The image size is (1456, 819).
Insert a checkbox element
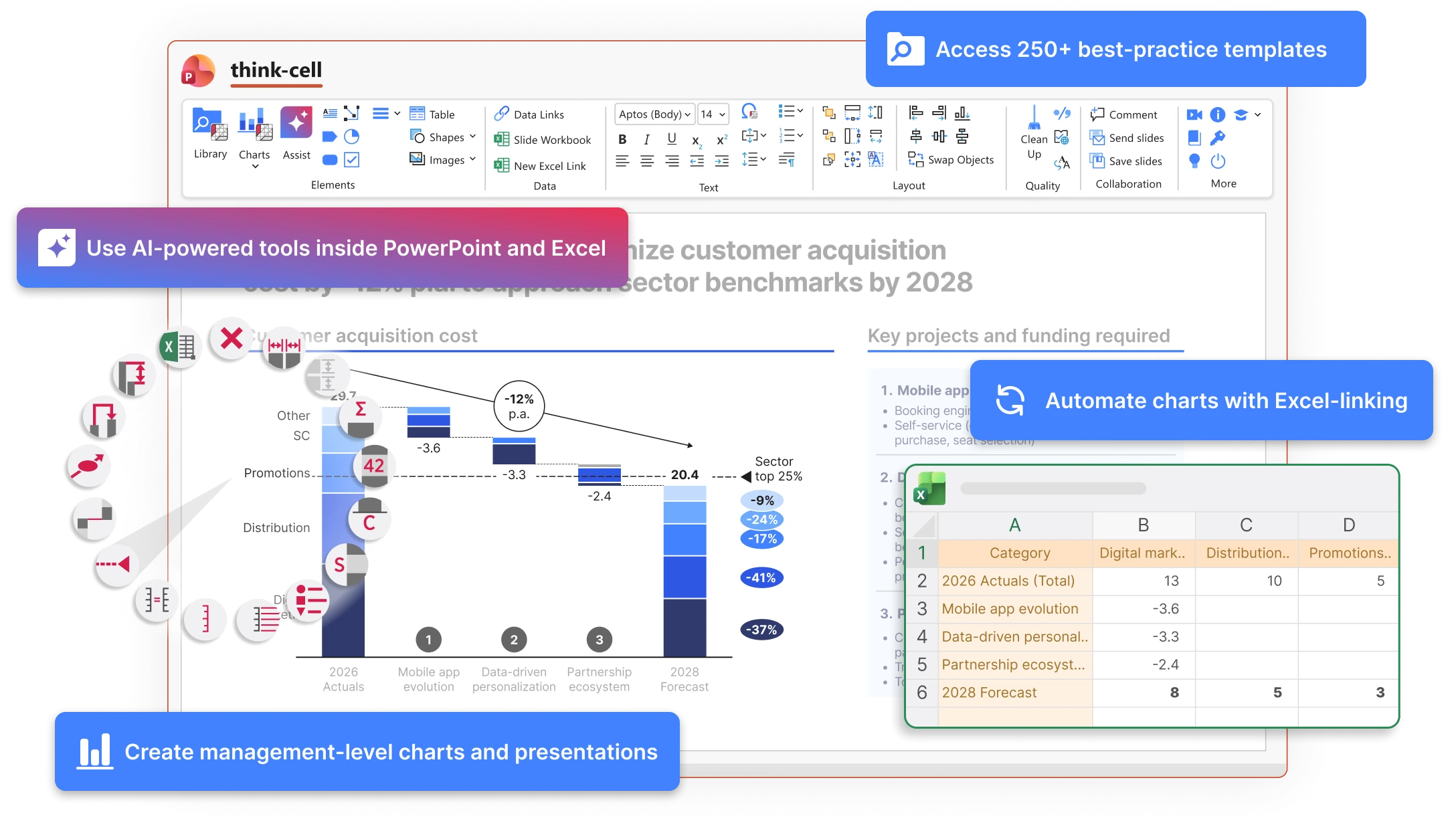[x=352, y=160]
